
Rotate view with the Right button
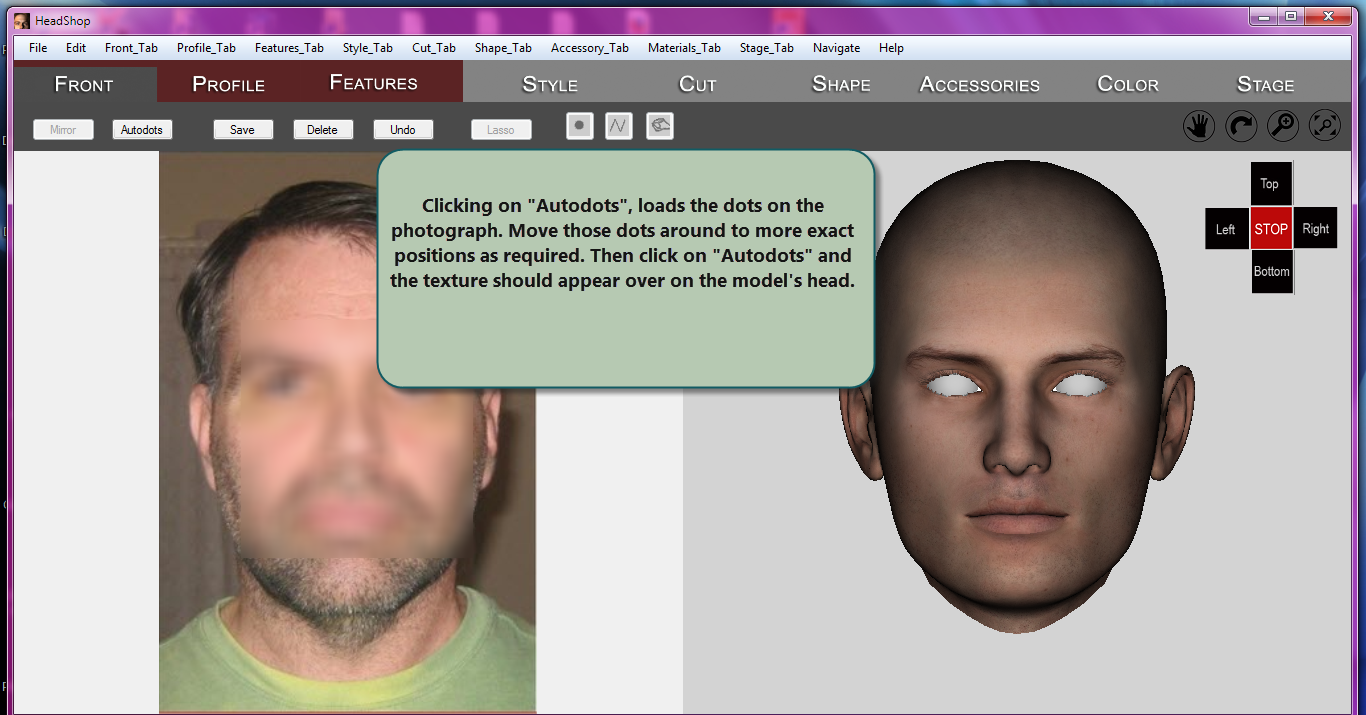point(1315,229)
